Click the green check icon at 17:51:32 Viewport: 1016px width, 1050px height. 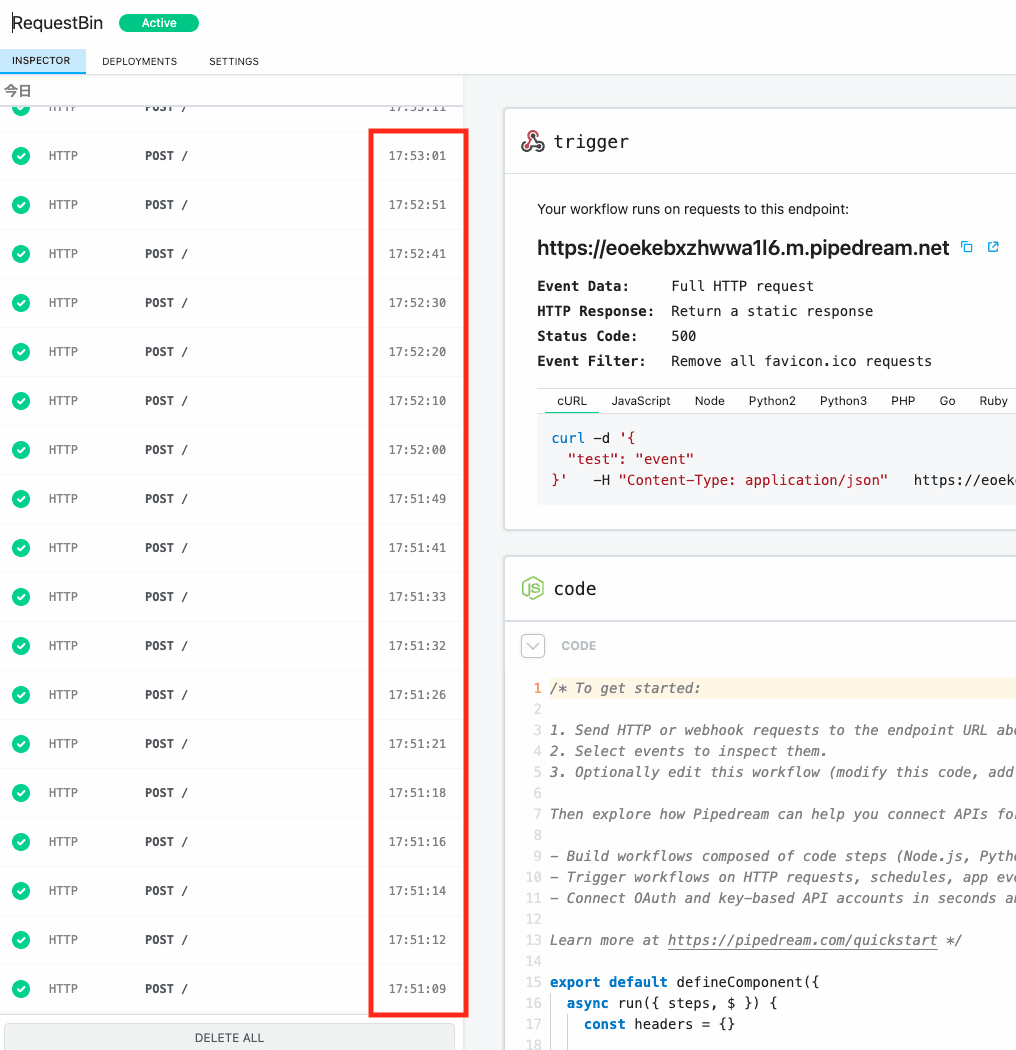tap(21, 646)
